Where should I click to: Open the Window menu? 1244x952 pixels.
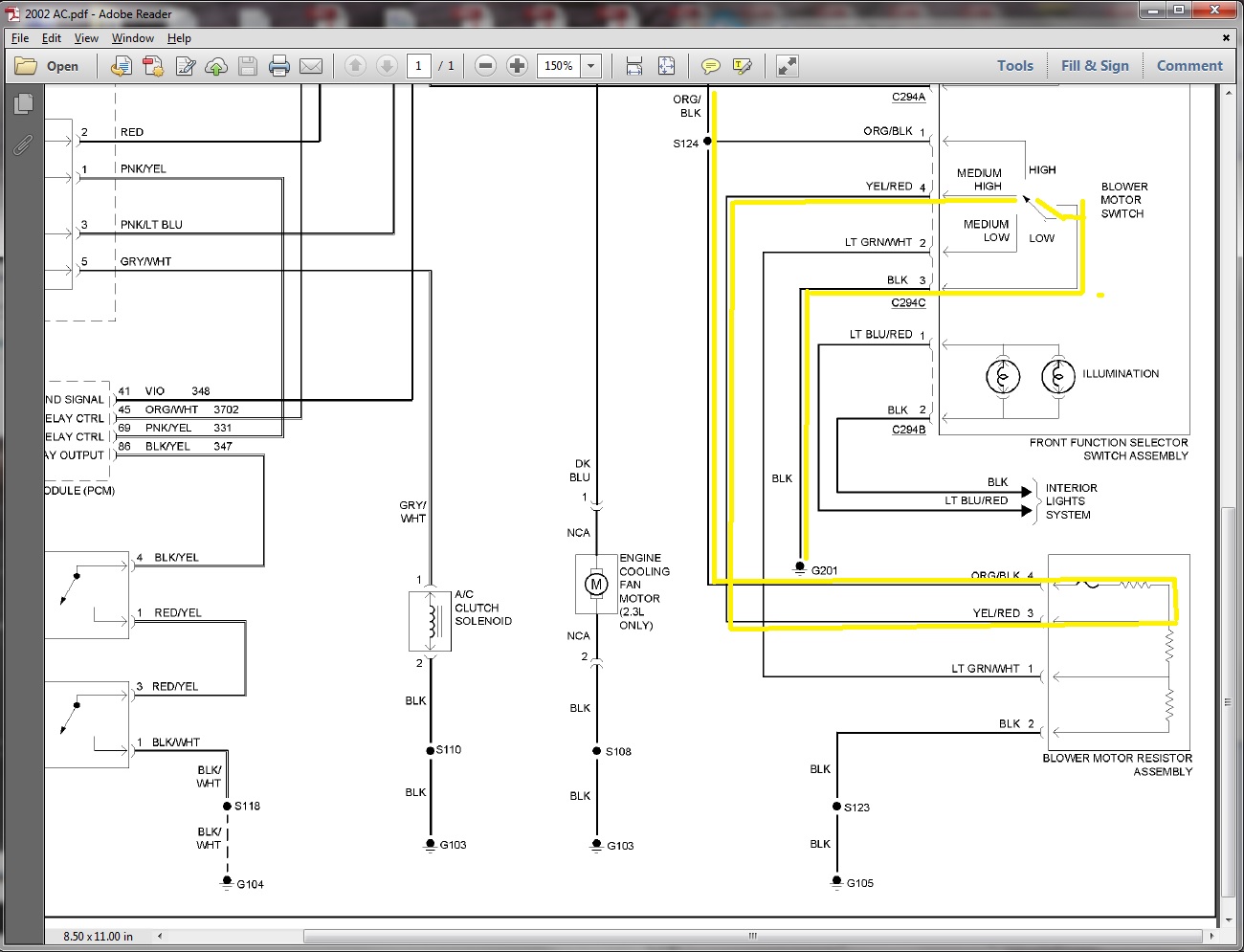[x=132, y=38]
